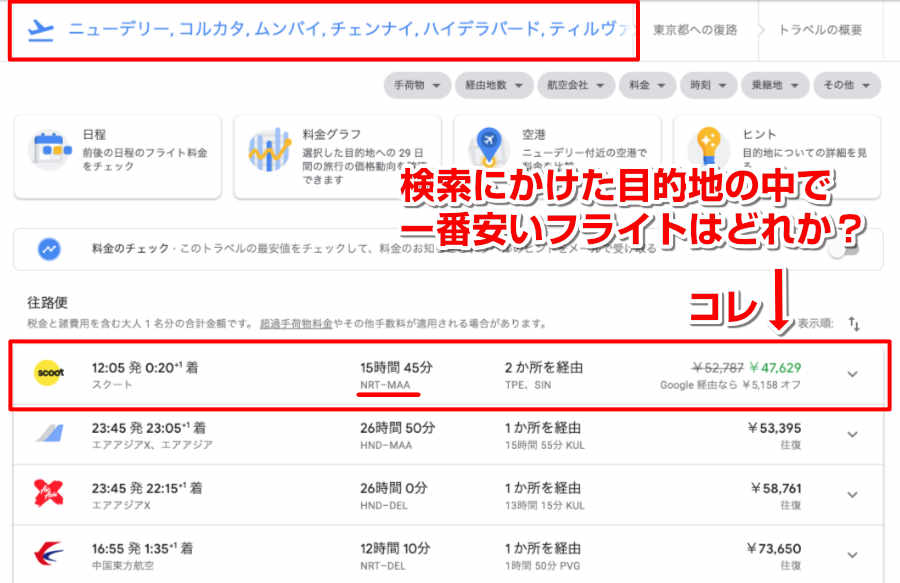Open the 乗継地 connecting airports filter dropdown
900x583 pixels.
(x=775, y=85)
